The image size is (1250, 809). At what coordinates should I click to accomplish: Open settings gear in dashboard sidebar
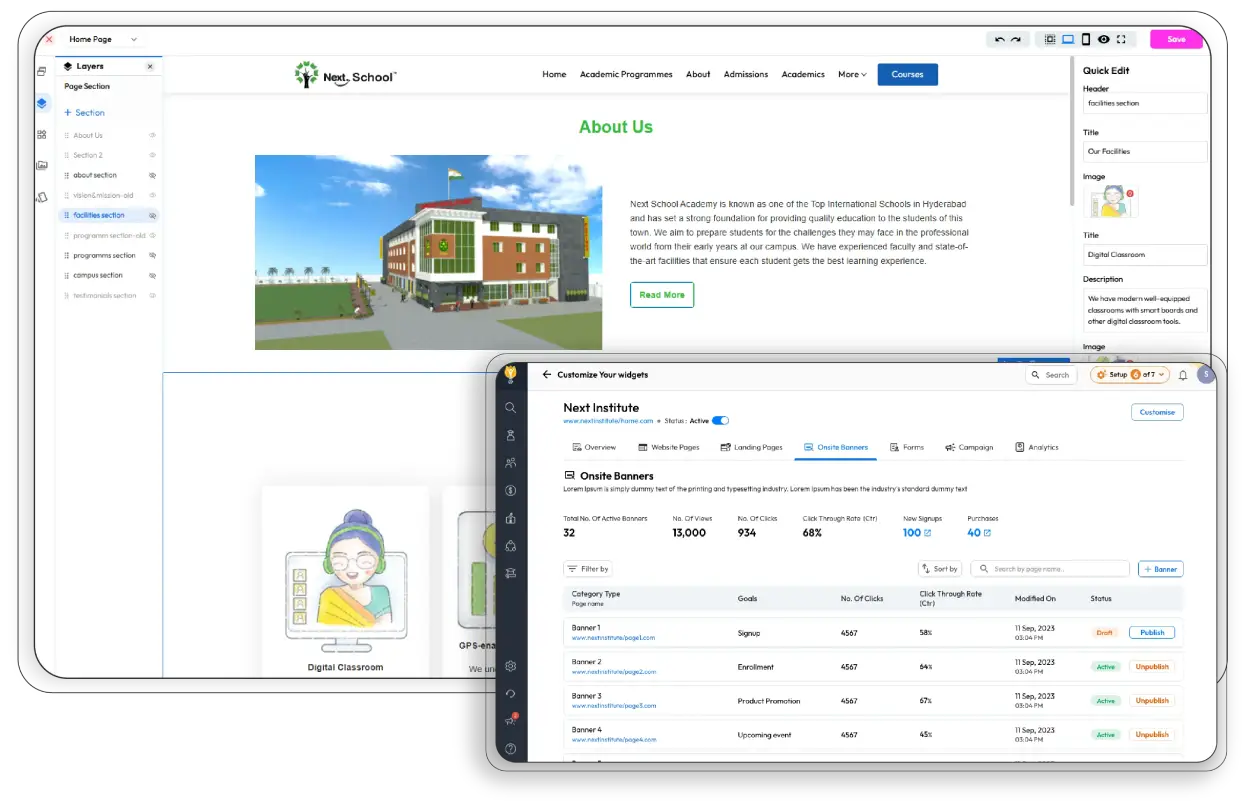coord(511,666)
